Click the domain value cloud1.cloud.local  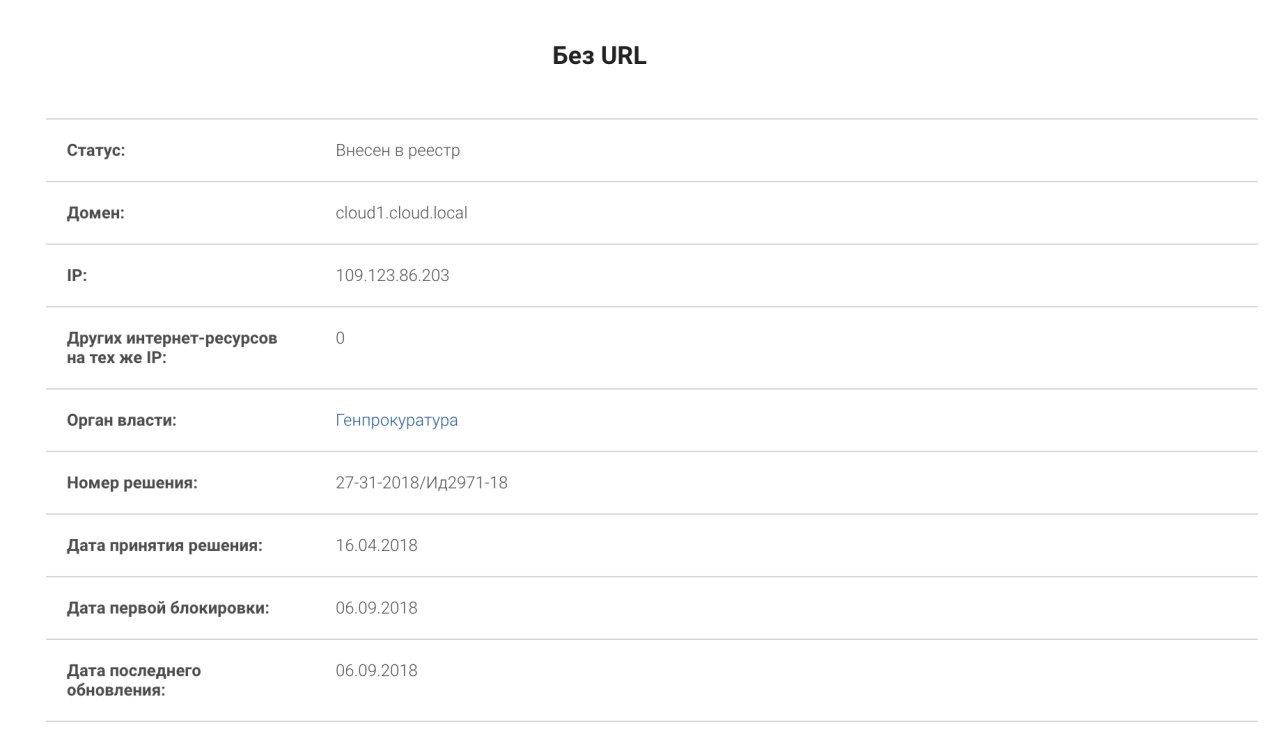[401, 213]
